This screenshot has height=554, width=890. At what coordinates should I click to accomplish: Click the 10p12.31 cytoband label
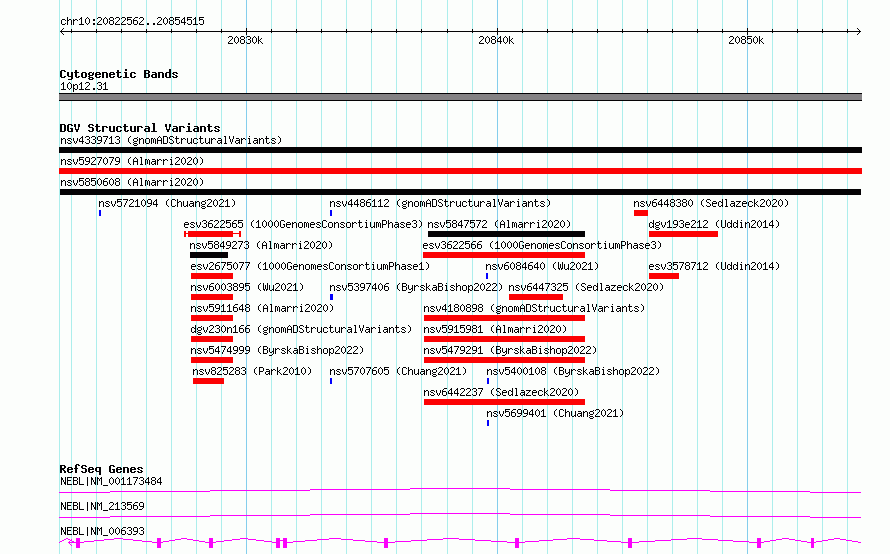click(x=84, y=86)
